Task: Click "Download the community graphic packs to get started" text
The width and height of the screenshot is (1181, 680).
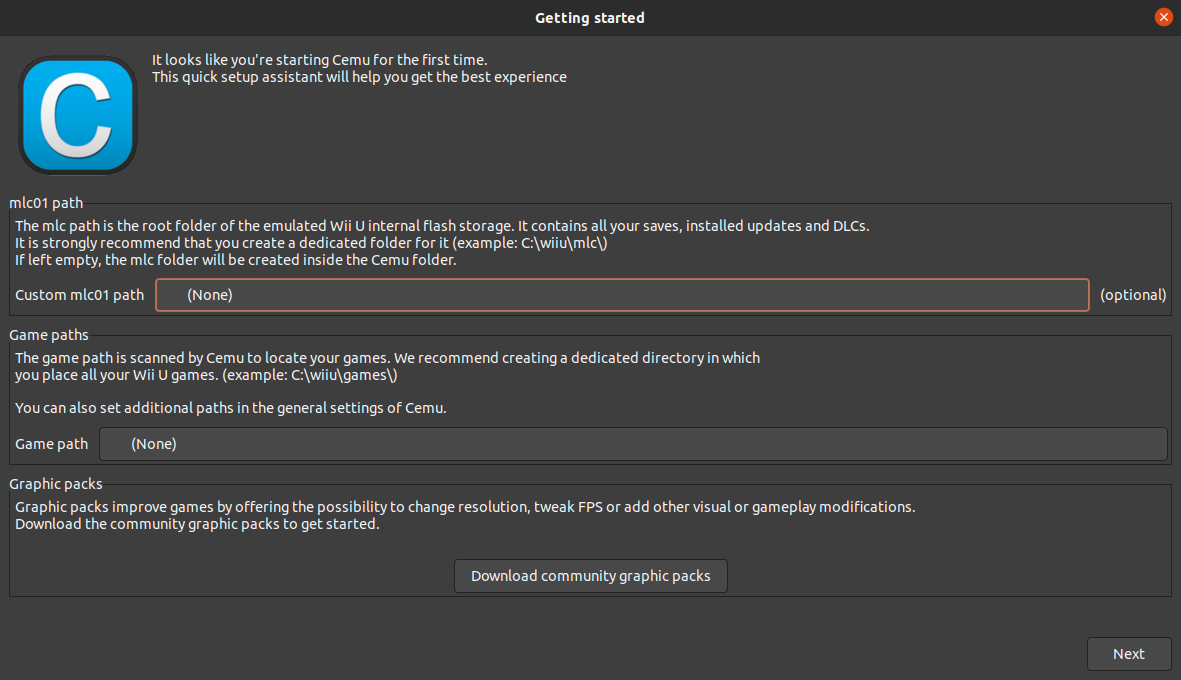Action: [x=197, y=524]
